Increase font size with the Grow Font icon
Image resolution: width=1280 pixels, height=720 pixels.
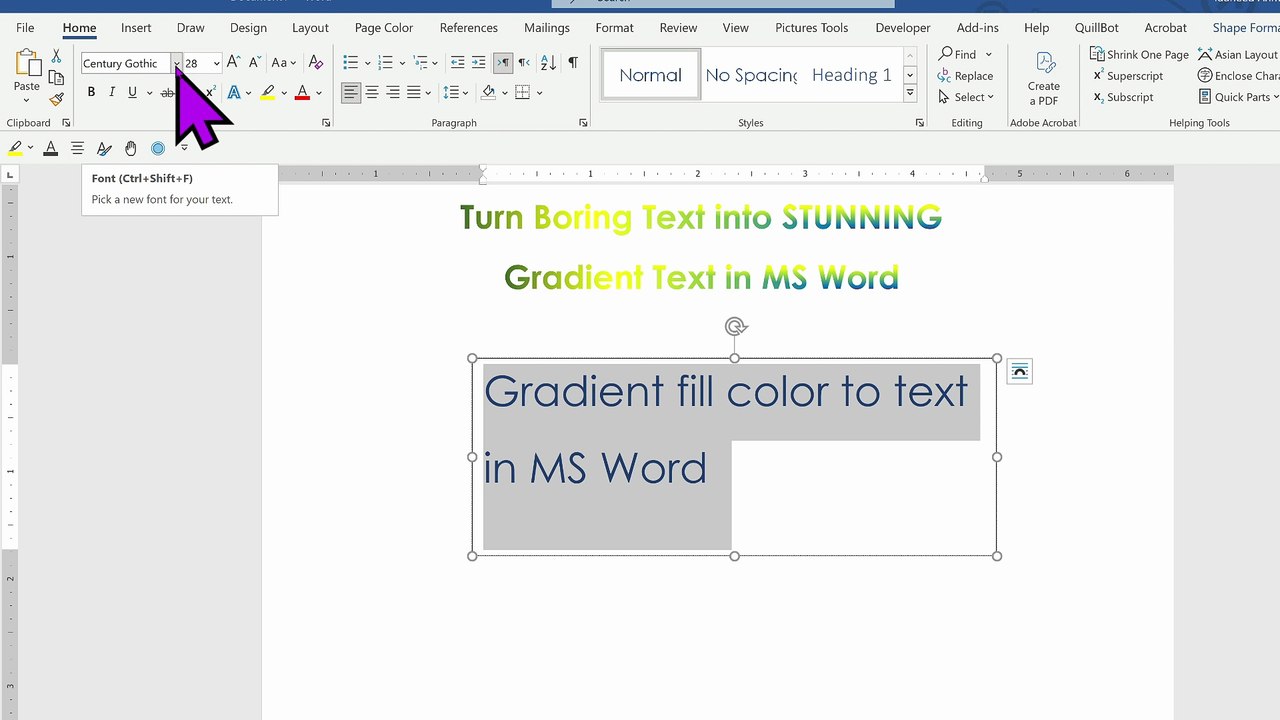pyautogui.click(x=233, y=63)
